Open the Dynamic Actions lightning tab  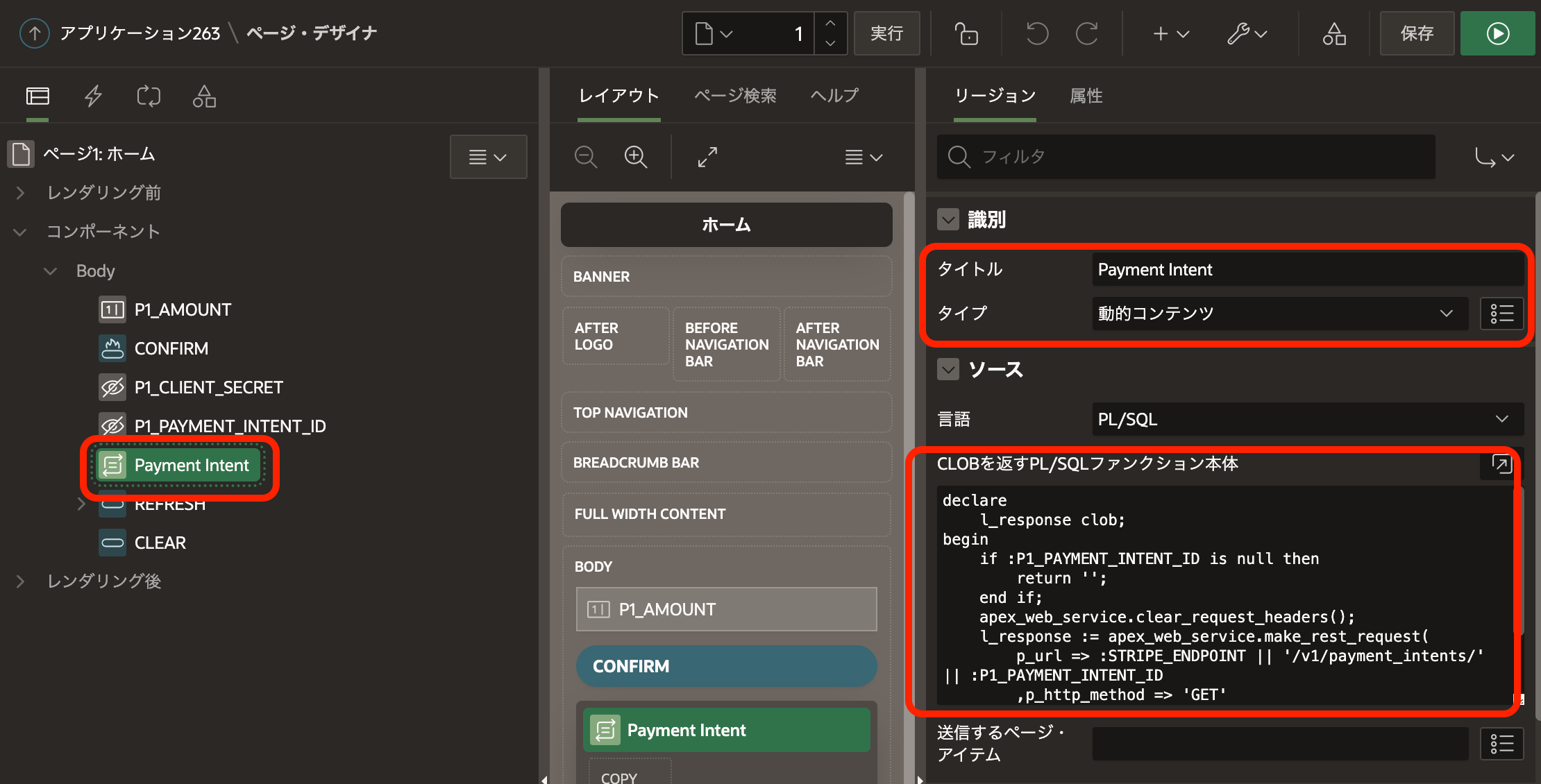93,96
